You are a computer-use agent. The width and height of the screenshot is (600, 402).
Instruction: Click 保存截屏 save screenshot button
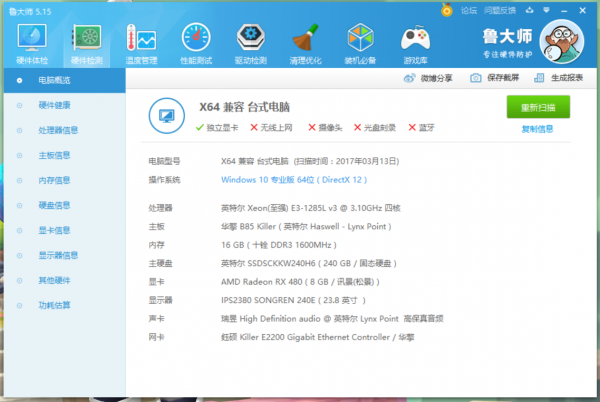pos(494,78)
